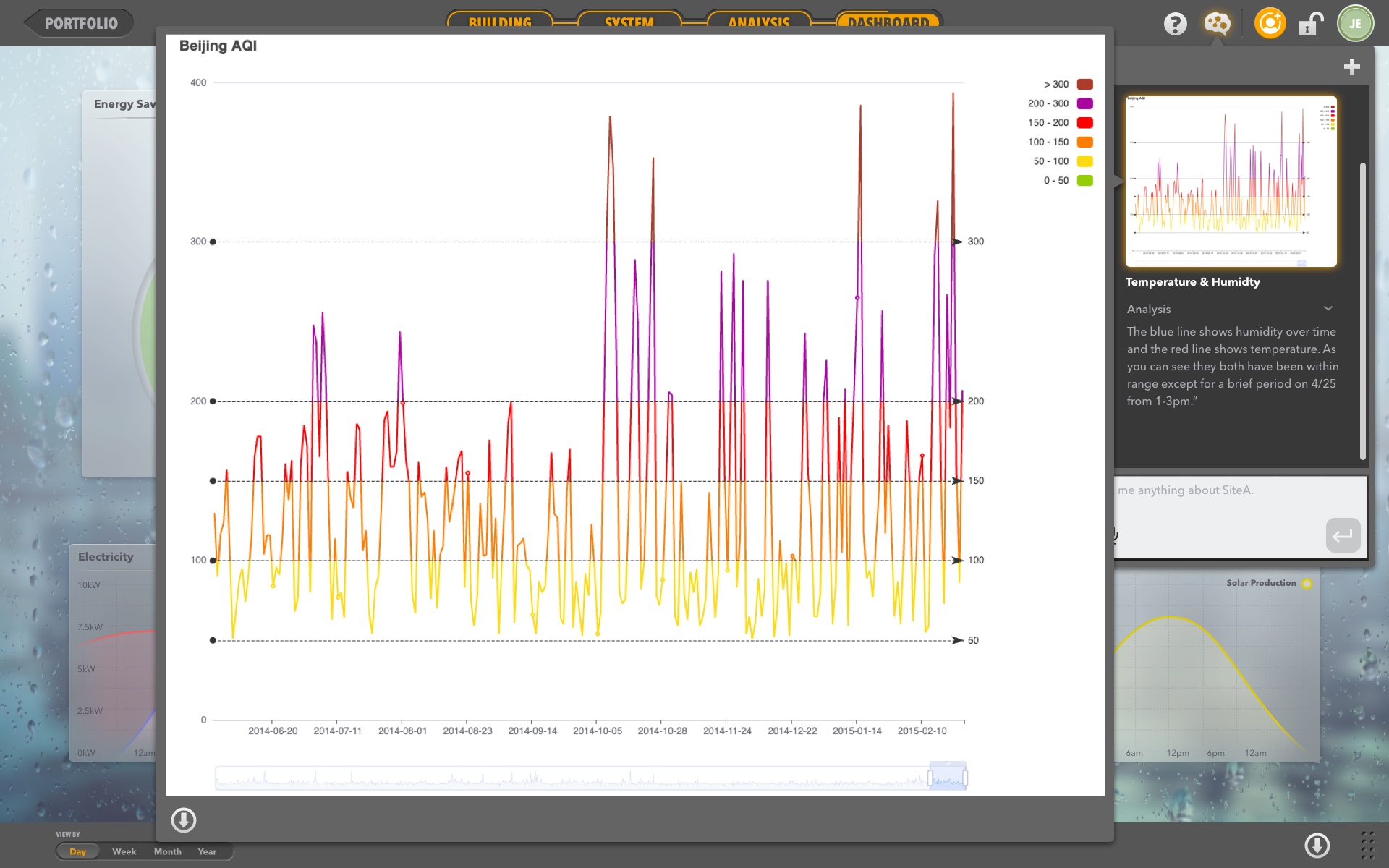Open the Building tab
Screen dimensions: 1389x868
tap(499, 22)
